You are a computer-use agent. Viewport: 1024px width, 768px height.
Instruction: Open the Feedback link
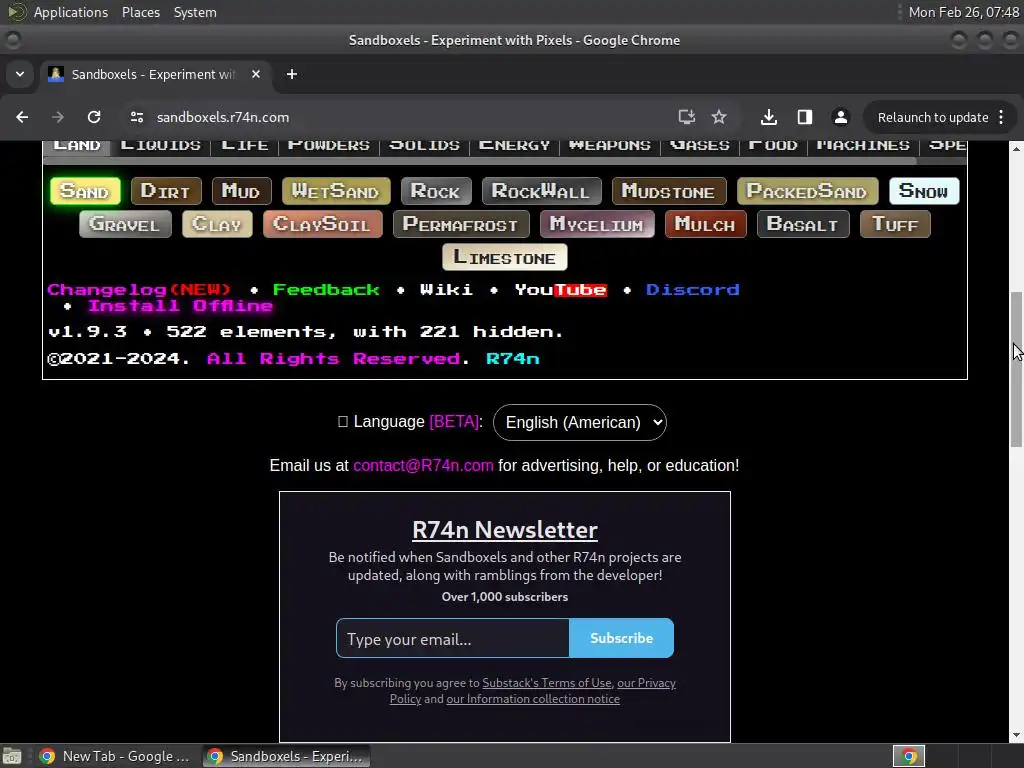click(326, 289)
